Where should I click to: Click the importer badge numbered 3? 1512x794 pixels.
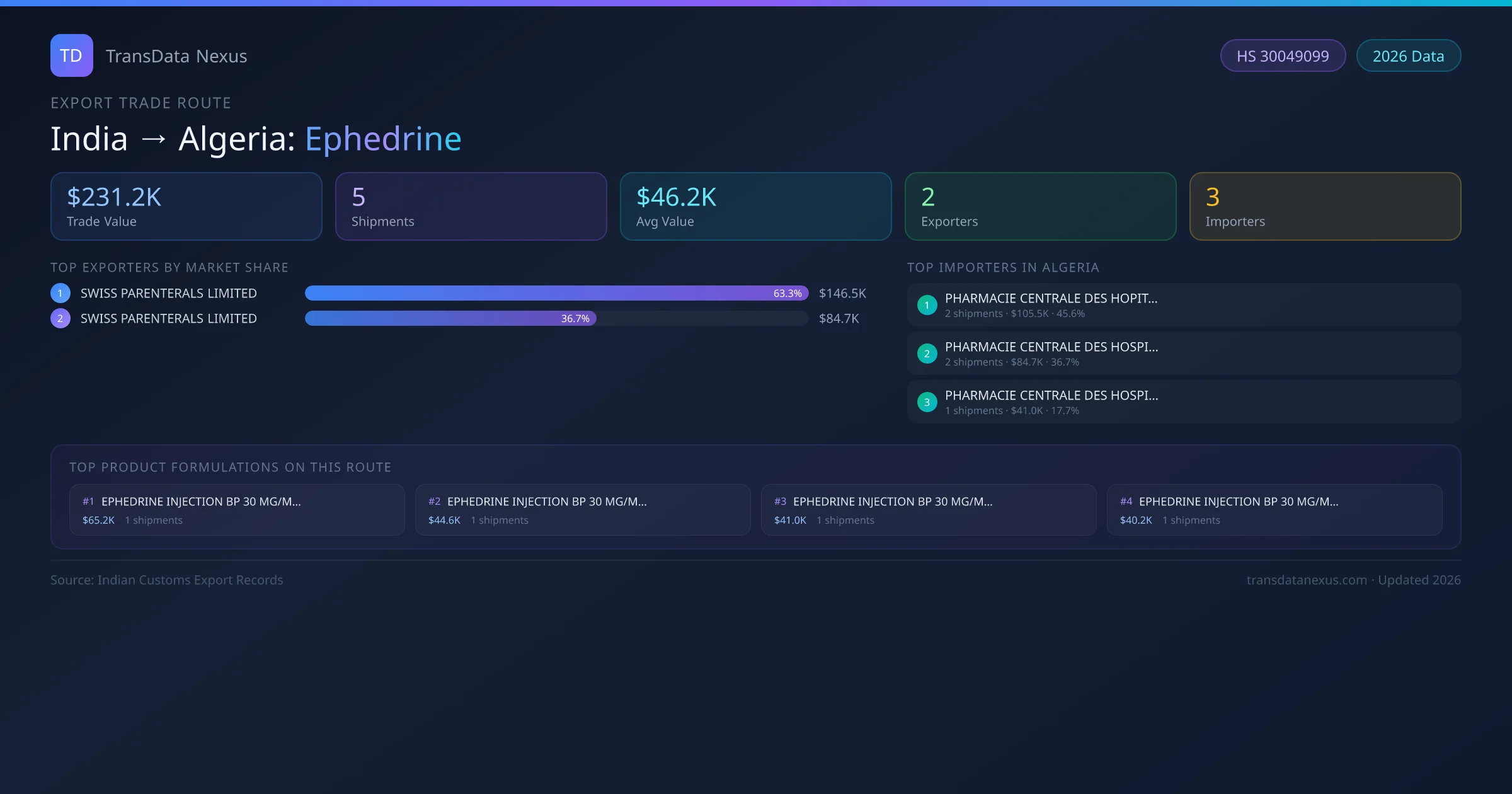click(x=927, y=401)
